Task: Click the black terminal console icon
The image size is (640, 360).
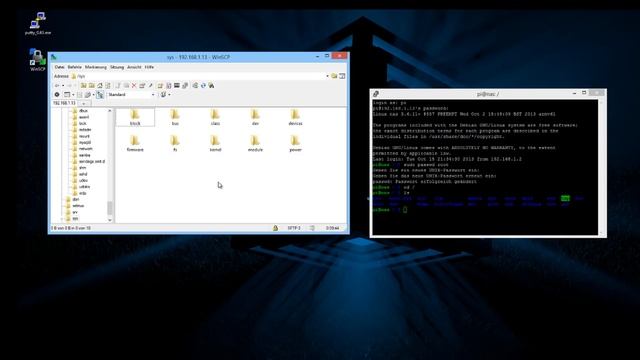Action: (x=177, y=85)
